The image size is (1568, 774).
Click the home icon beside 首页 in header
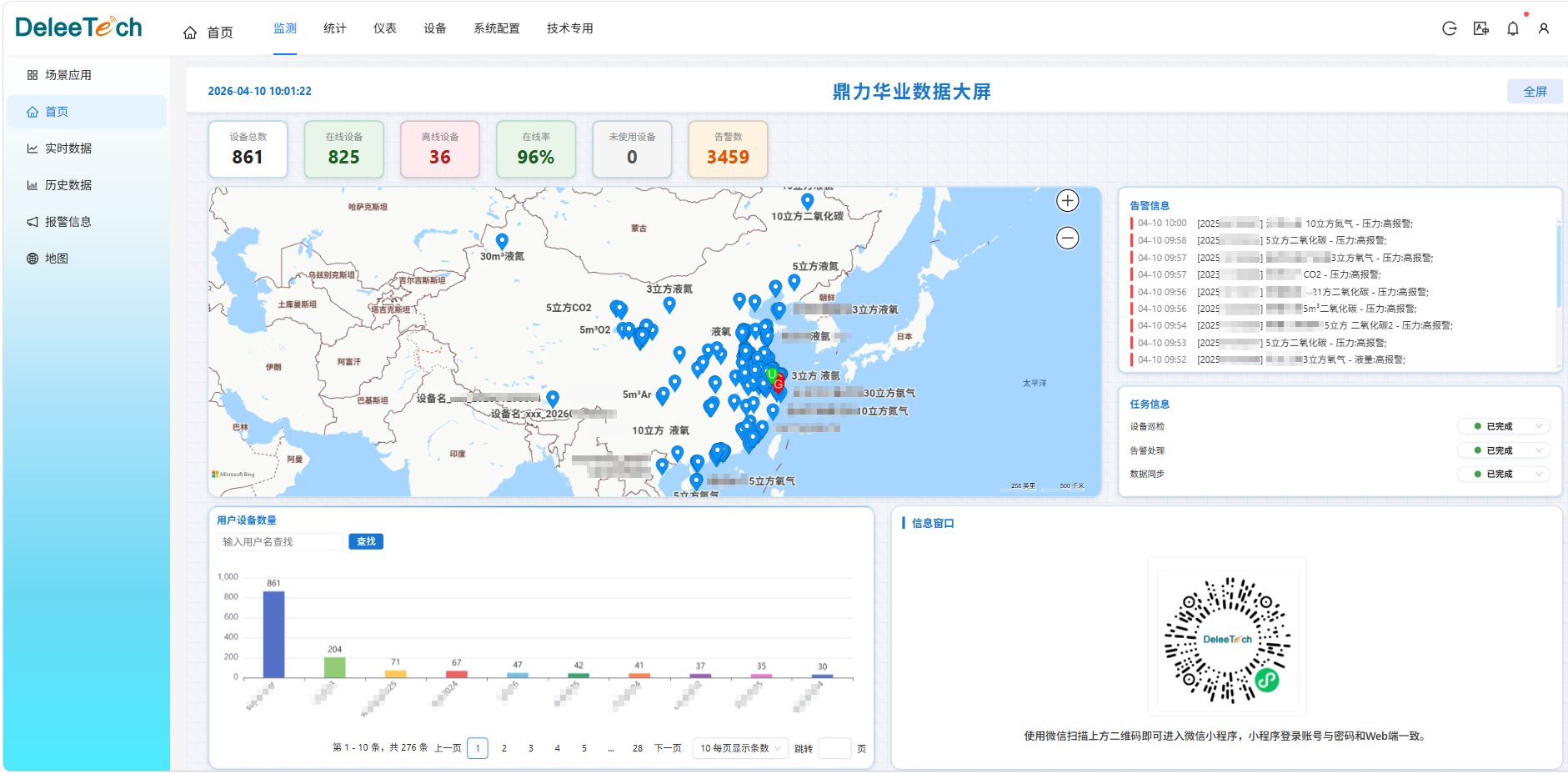point(190,33)
